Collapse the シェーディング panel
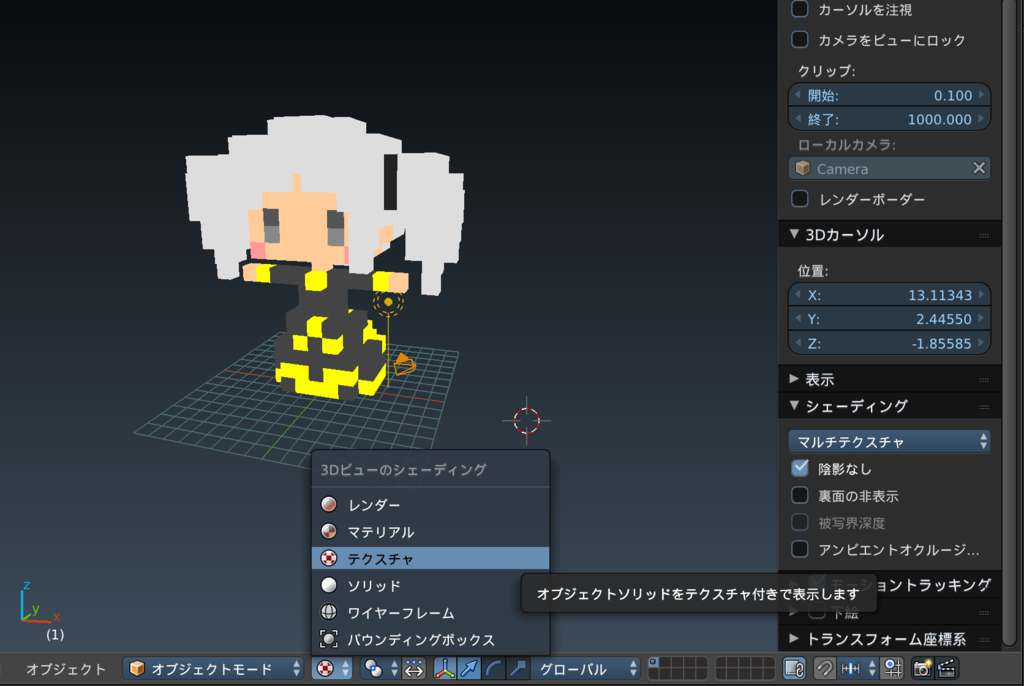The width and height of the screenshot is (1024, 686). [794, 406]
